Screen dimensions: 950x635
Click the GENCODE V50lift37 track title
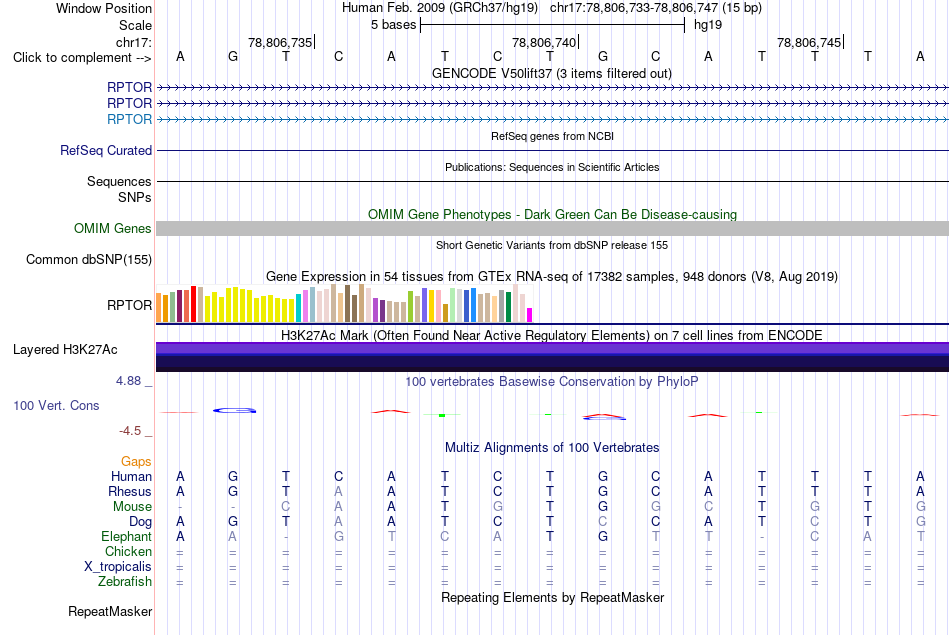coord(552,74)
